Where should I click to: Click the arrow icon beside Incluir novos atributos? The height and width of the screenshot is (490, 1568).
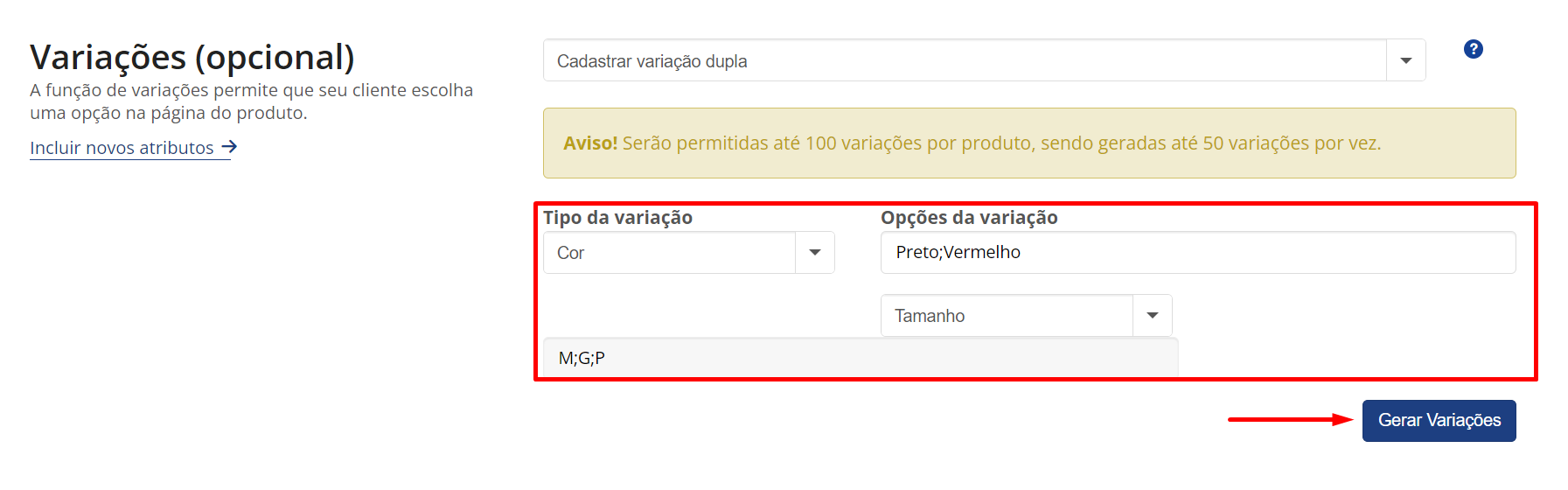pyautogui.click(x=229, y=147)
